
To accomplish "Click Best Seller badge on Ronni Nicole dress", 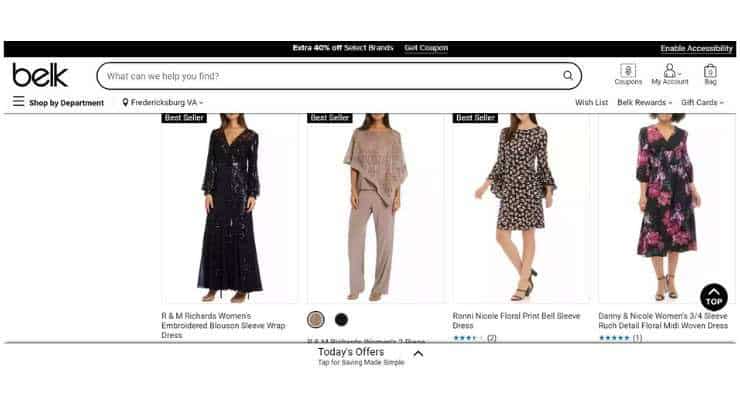I will [475, 117].
